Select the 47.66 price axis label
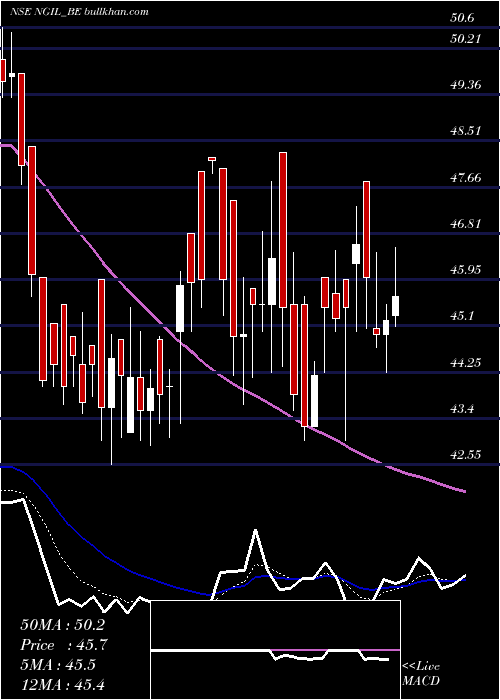The height and width of the screenshot is (700, 500). [466, 178]
